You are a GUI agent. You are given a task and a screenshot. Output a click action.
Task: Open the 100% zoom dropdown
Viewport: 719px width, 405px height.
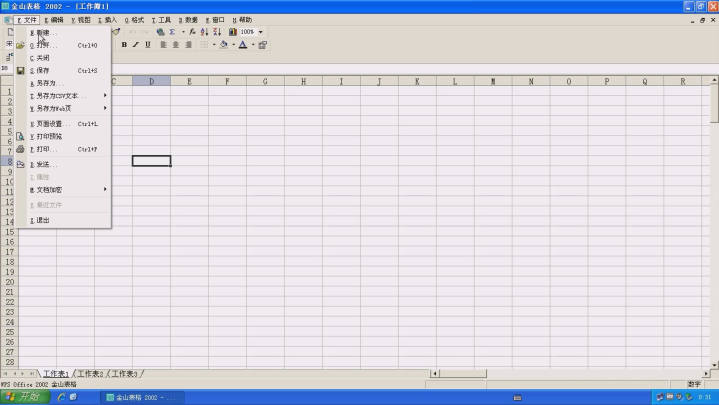point(260,32)
